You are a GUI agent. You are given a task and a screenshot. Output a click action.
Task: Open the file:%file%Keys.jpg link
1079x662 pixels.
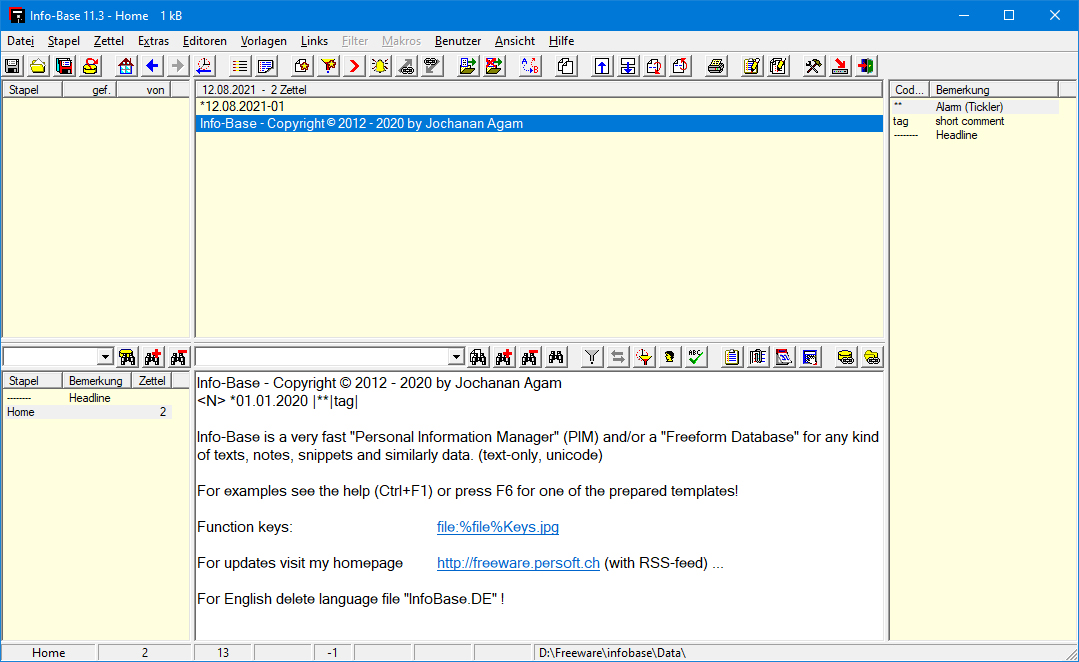pos(498,527)
